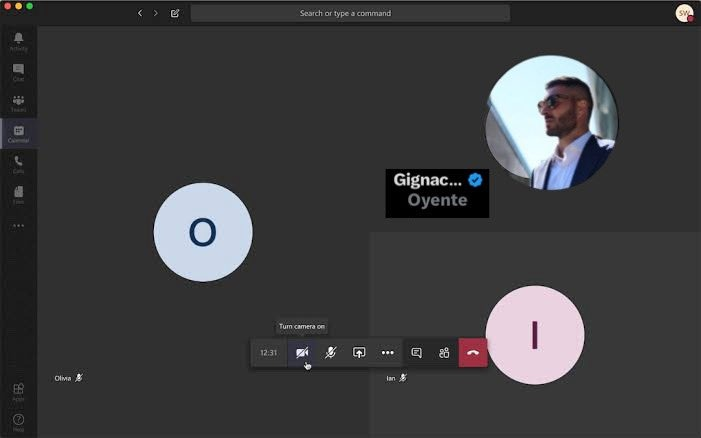Minimize the window with yellow button

coord(19,6)
